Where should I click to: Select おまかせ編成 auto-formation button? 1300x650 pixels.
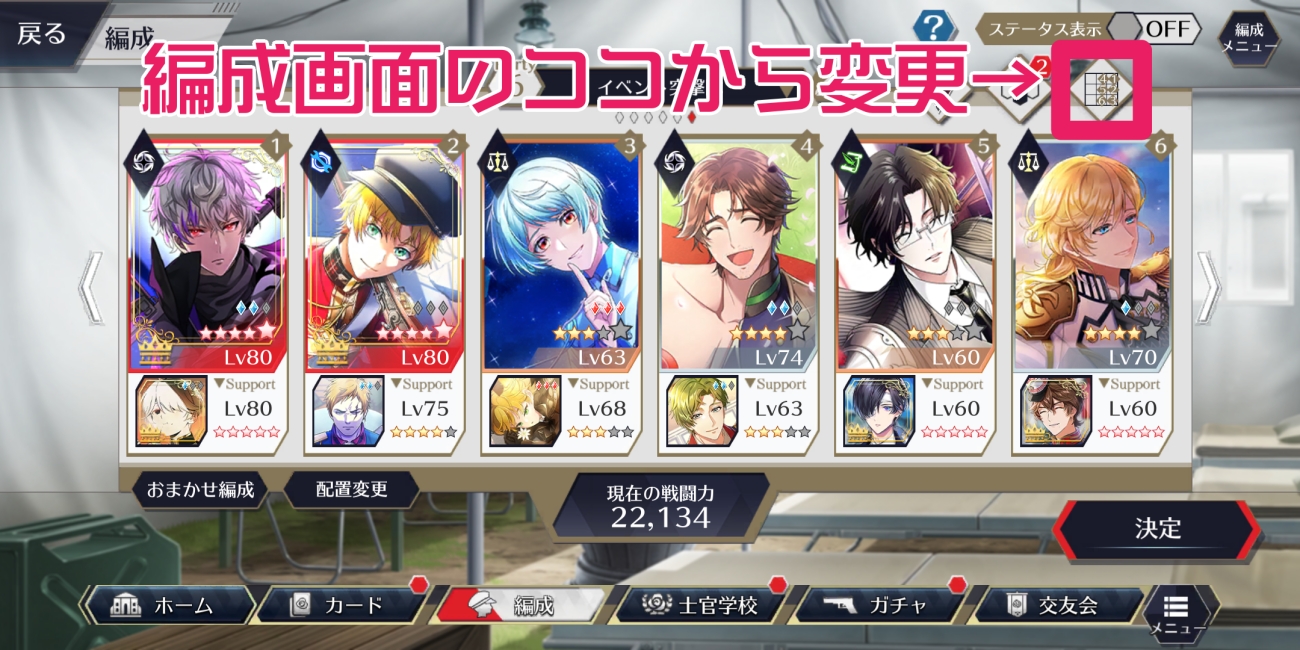pyautogui.click(x=201, y=490)
